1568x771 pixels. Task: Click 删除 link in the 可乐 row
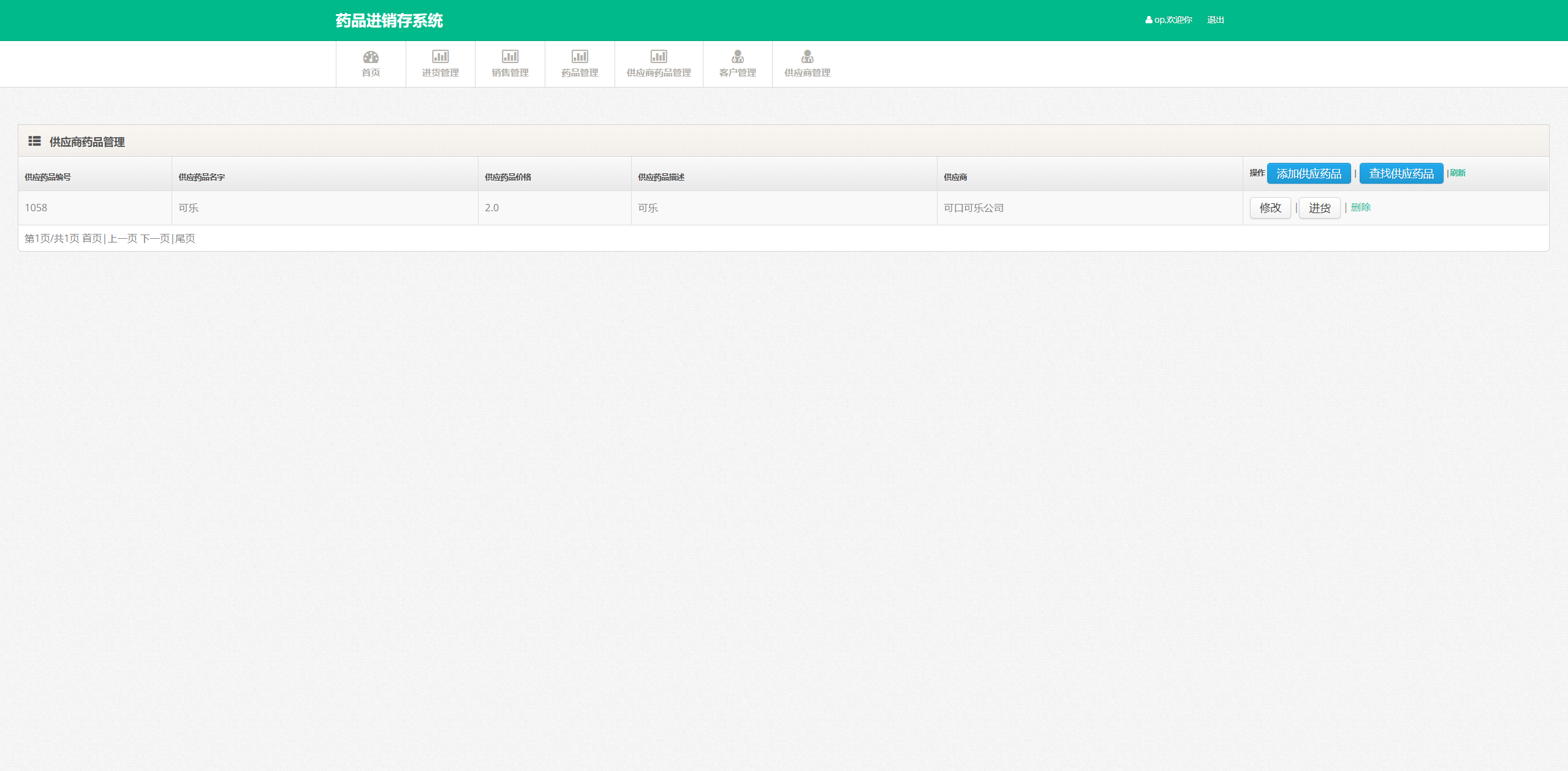click(x=1361, y=208)
